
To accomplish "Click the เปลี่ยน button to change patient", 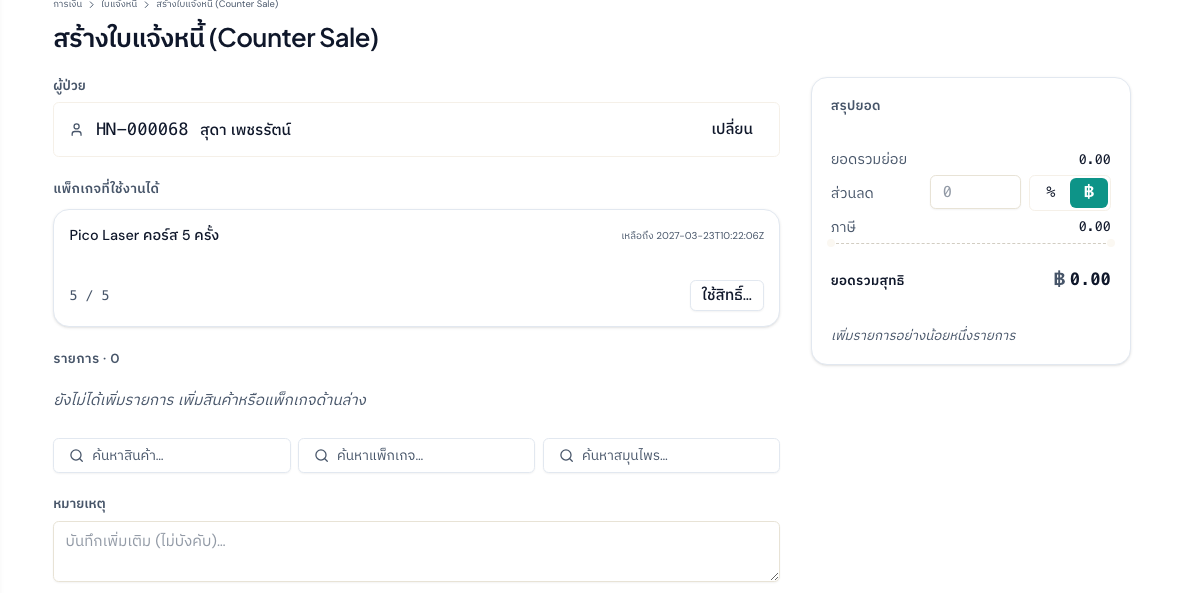I will pyautogui.click(x=732, y=129).
